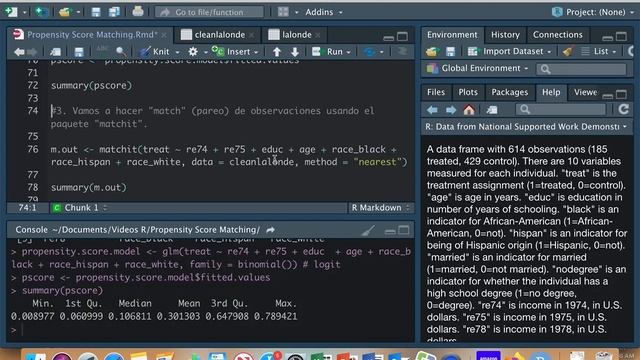640x360 pixels.
Task: Open an existing file folder icon
Action: pyautogui.click(x=64, y=12)
